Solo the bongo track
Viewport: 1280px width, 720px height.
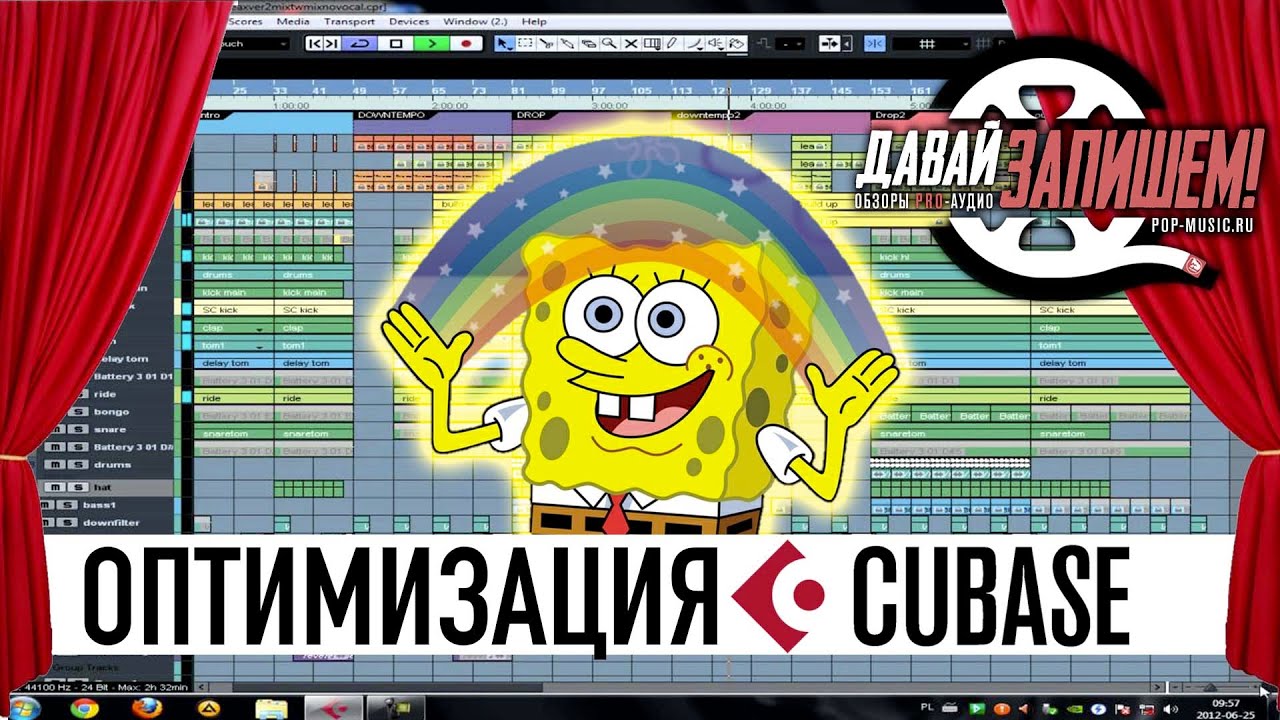click(x=78, y=412)
